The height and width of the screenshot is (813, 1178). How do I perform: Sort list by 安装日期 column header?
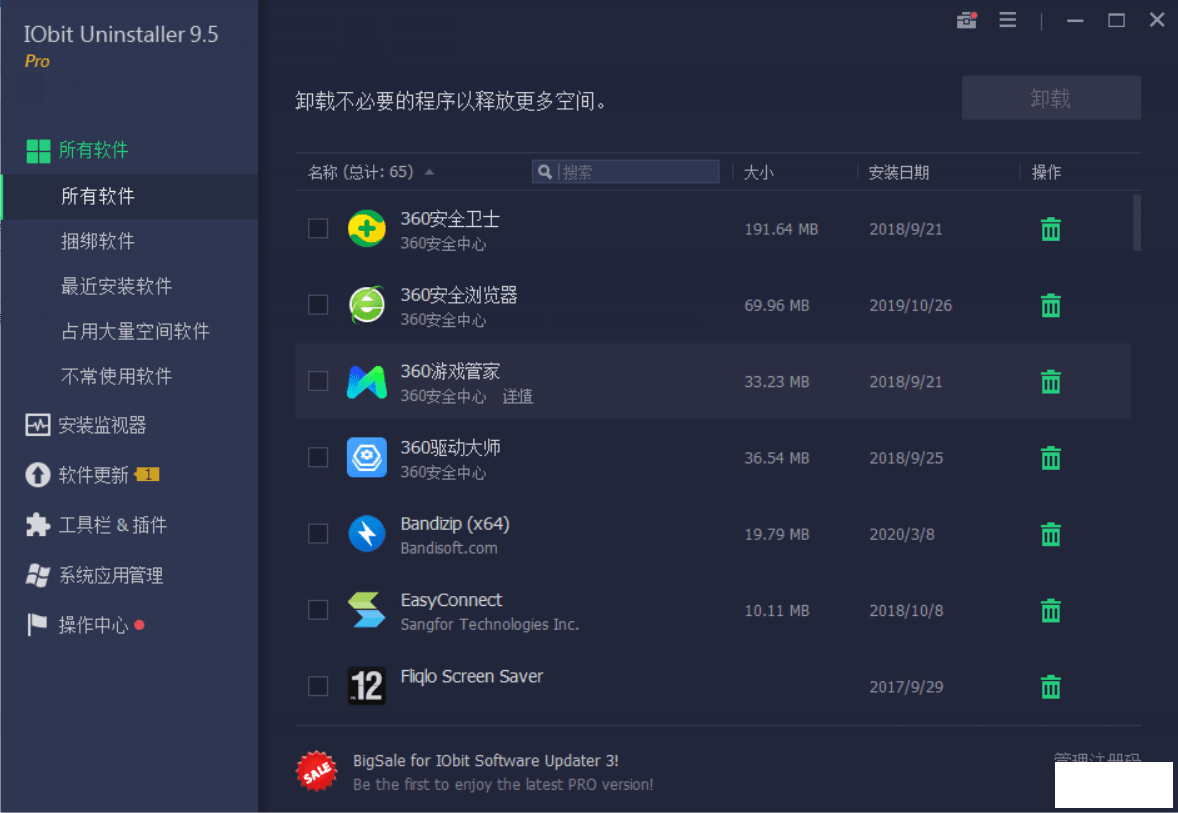tap(899, 173)
